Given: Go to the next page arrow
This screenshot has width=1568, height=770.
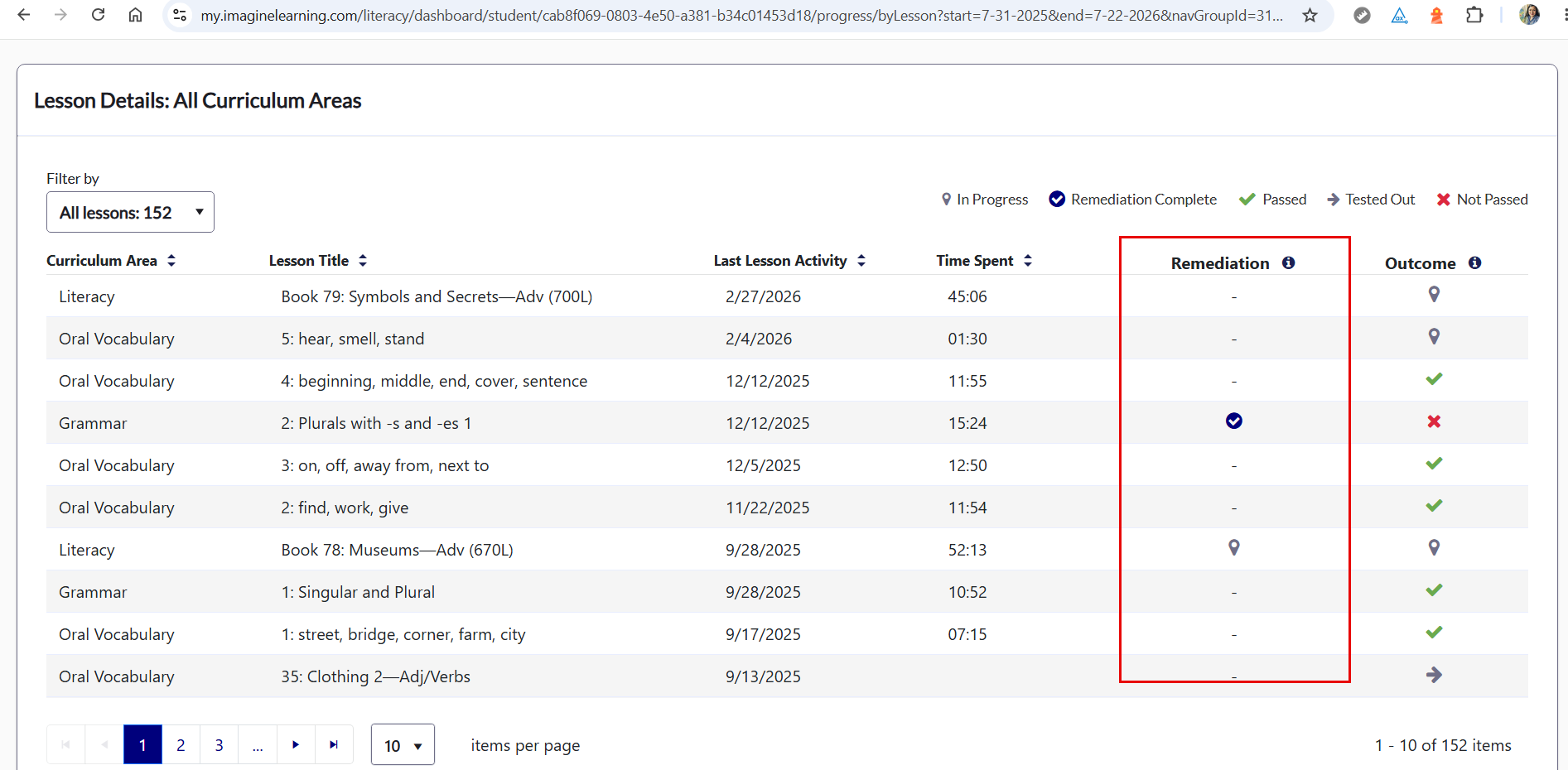Looking at the screenshot, I should tap(296, 745).
